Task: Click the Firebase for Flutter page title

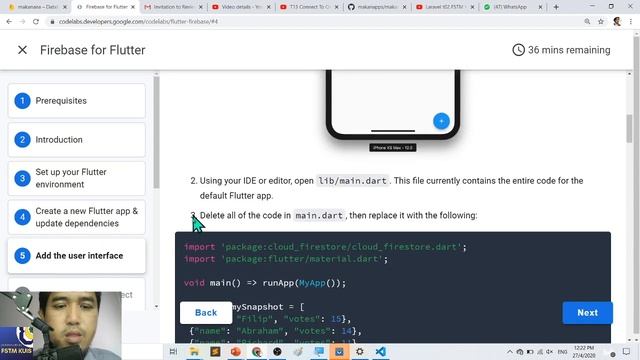Action: pos(93,50)
